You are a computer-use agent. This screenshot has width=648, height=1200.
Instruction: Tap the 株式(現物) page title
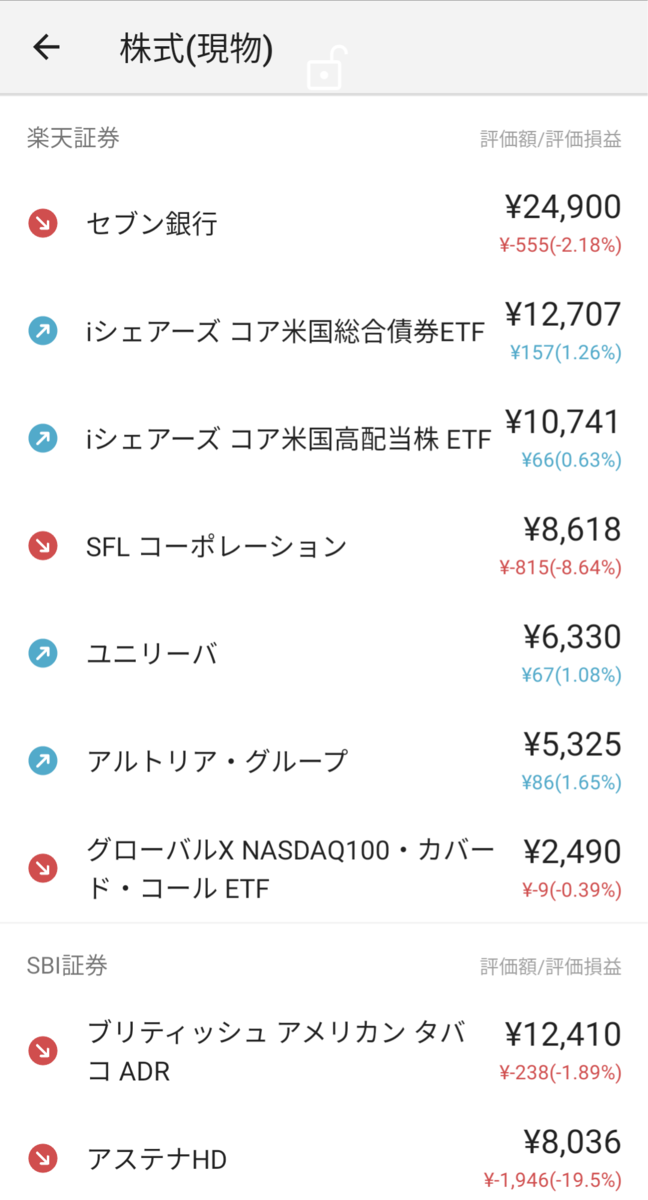(196, 48)
